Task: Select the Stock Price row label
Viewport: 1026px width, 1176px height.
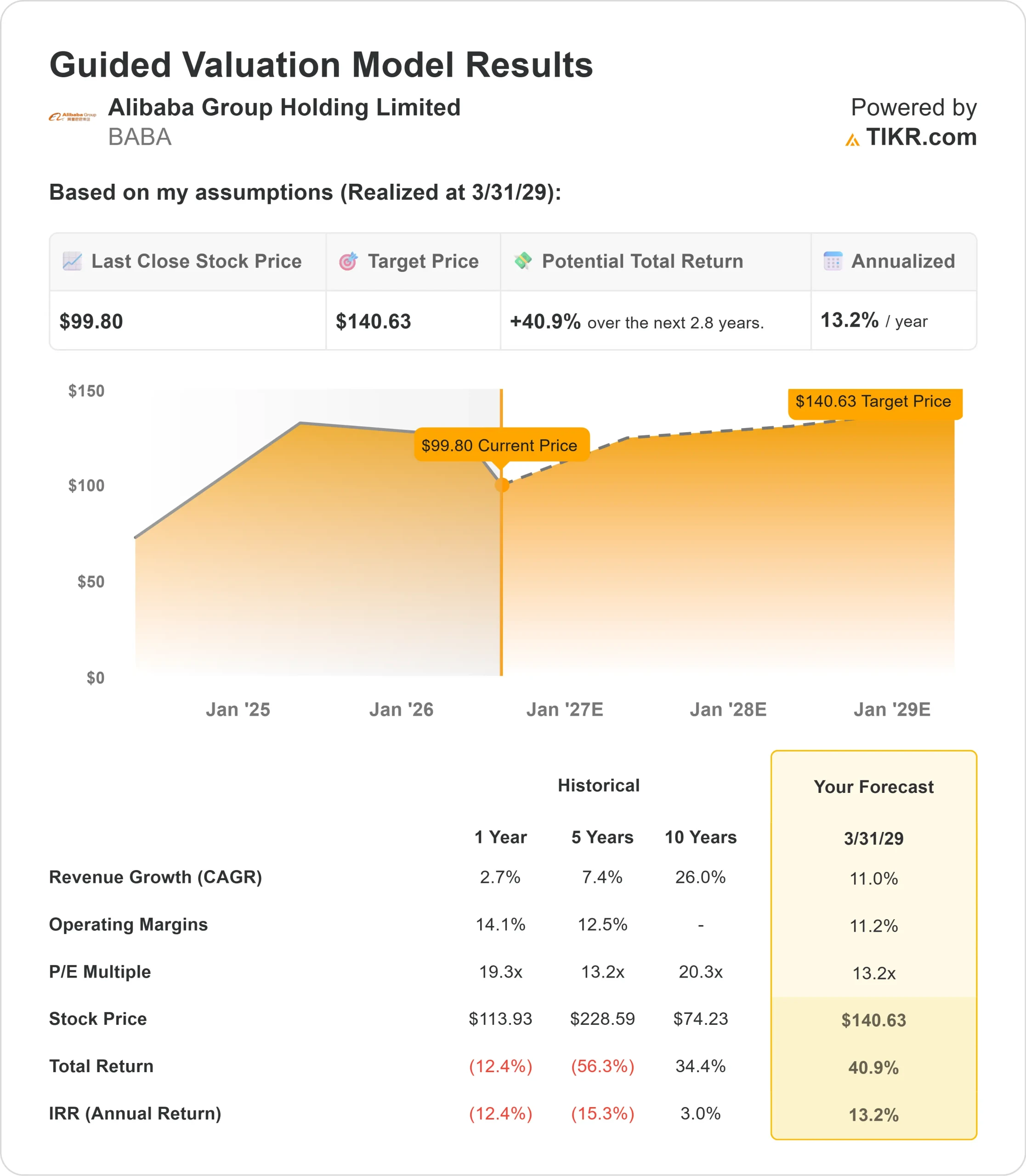Action: (98, 1019)
